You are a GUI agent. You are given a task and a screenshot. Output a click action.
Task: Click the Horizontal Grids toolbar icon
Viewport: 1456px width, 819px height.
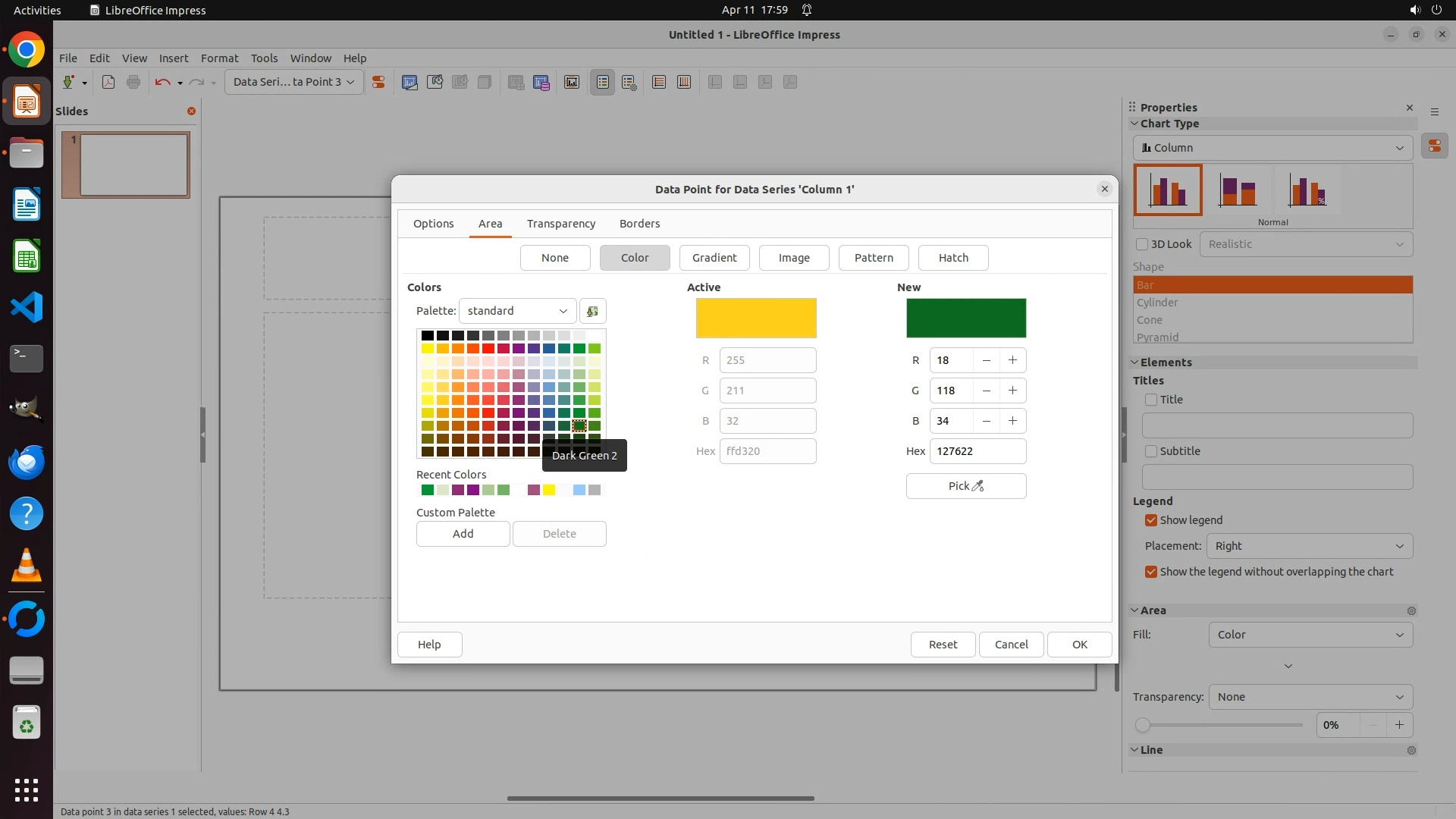click(x=658, y=82)
